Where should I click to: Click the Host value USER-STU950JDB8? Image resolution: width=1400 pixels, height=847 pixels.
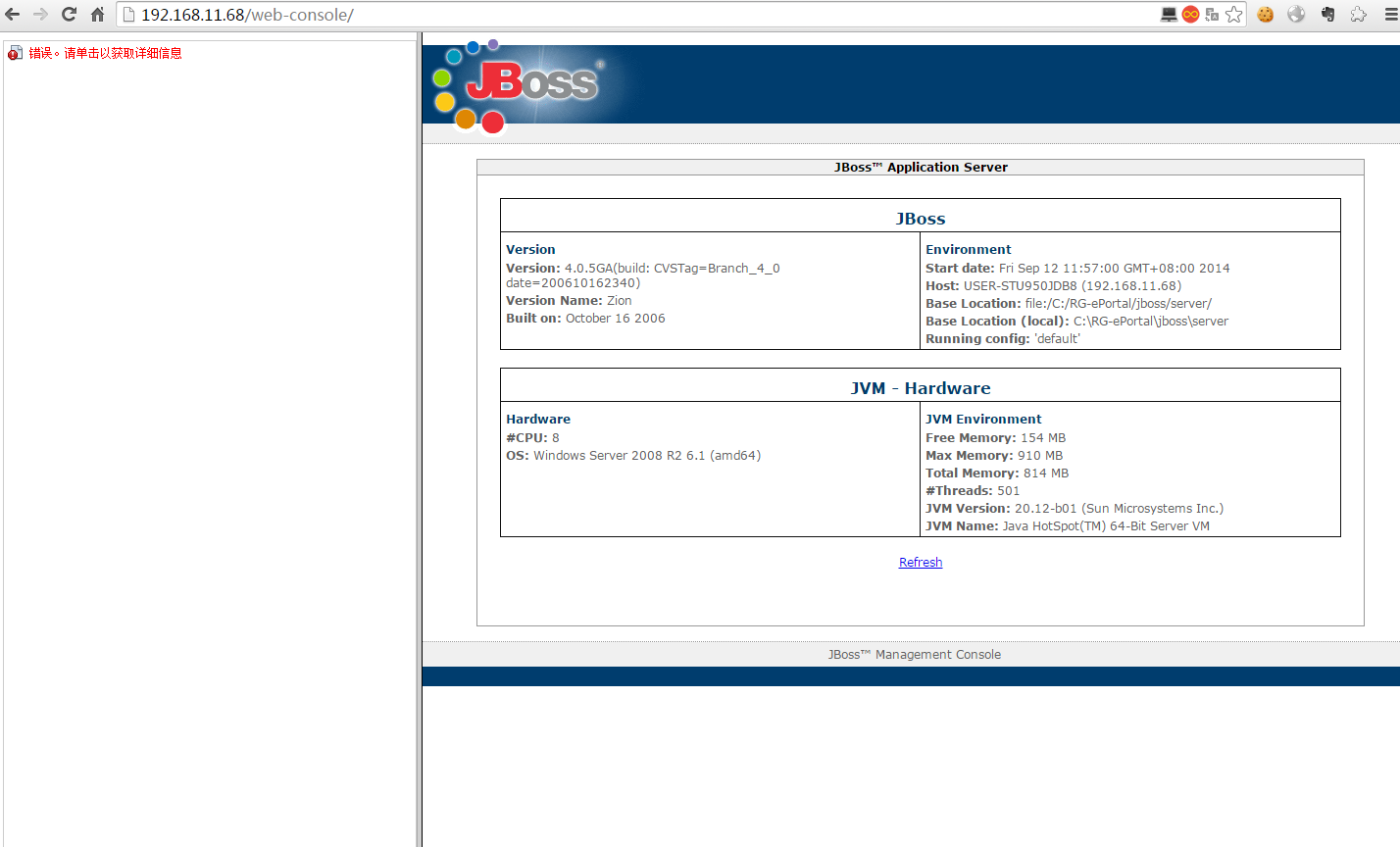[x=1054, y=286]
